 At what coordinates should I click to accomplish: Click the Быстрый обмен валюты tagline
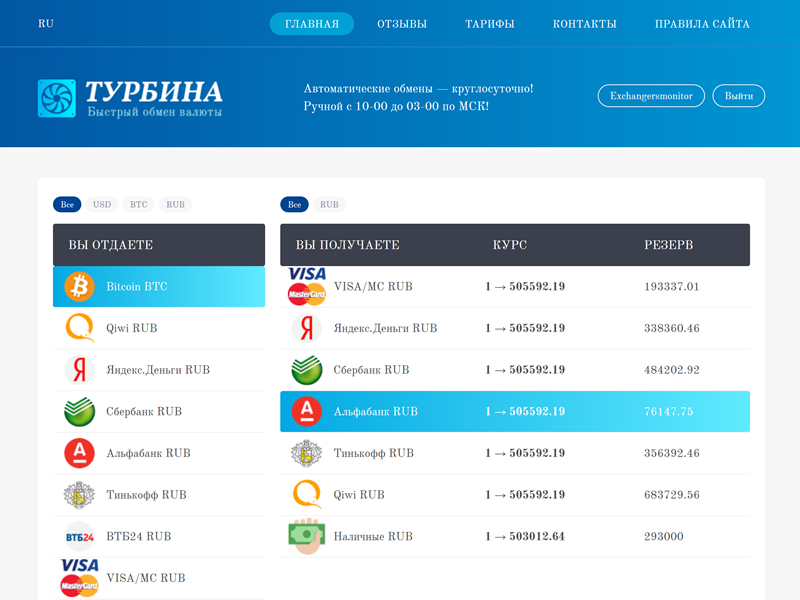pyautogui.click(x=155, y=112)
